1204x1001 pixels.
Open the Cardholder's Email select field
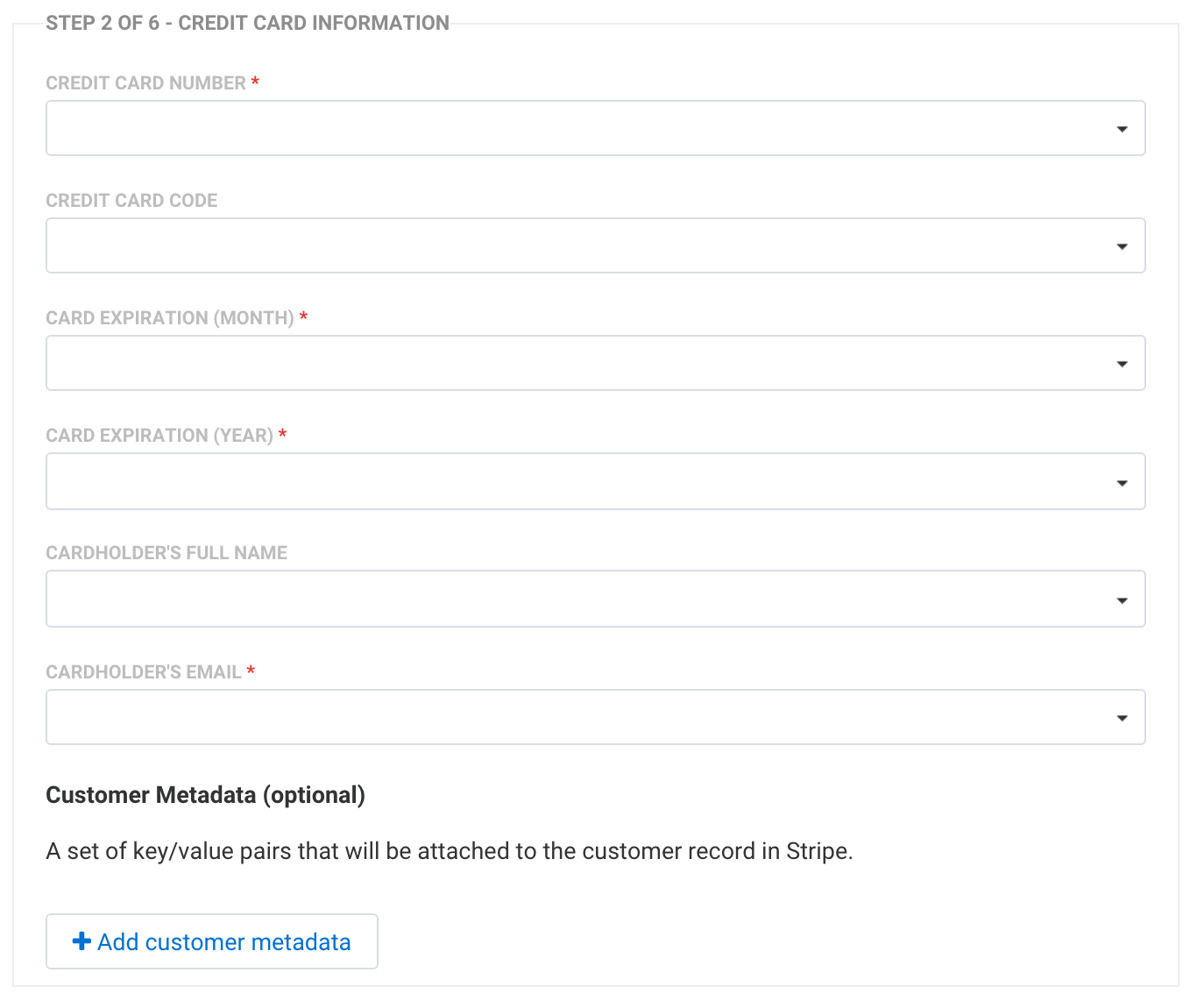tap(578, 718)
